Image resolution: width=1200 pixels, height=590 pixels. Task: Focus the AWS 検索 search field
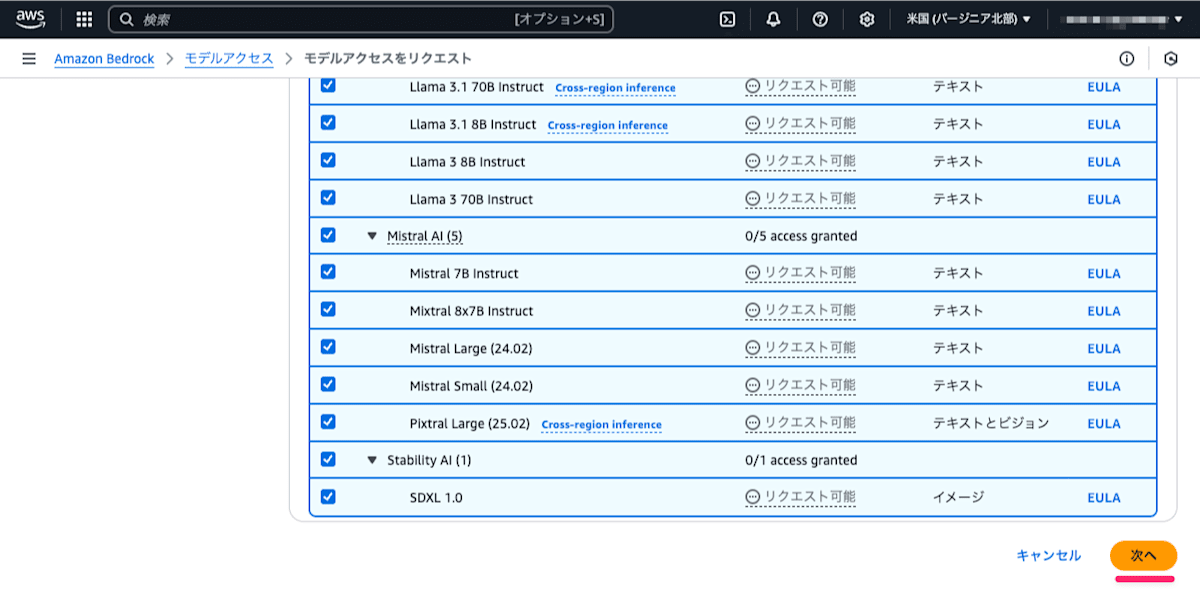point(361,19)
